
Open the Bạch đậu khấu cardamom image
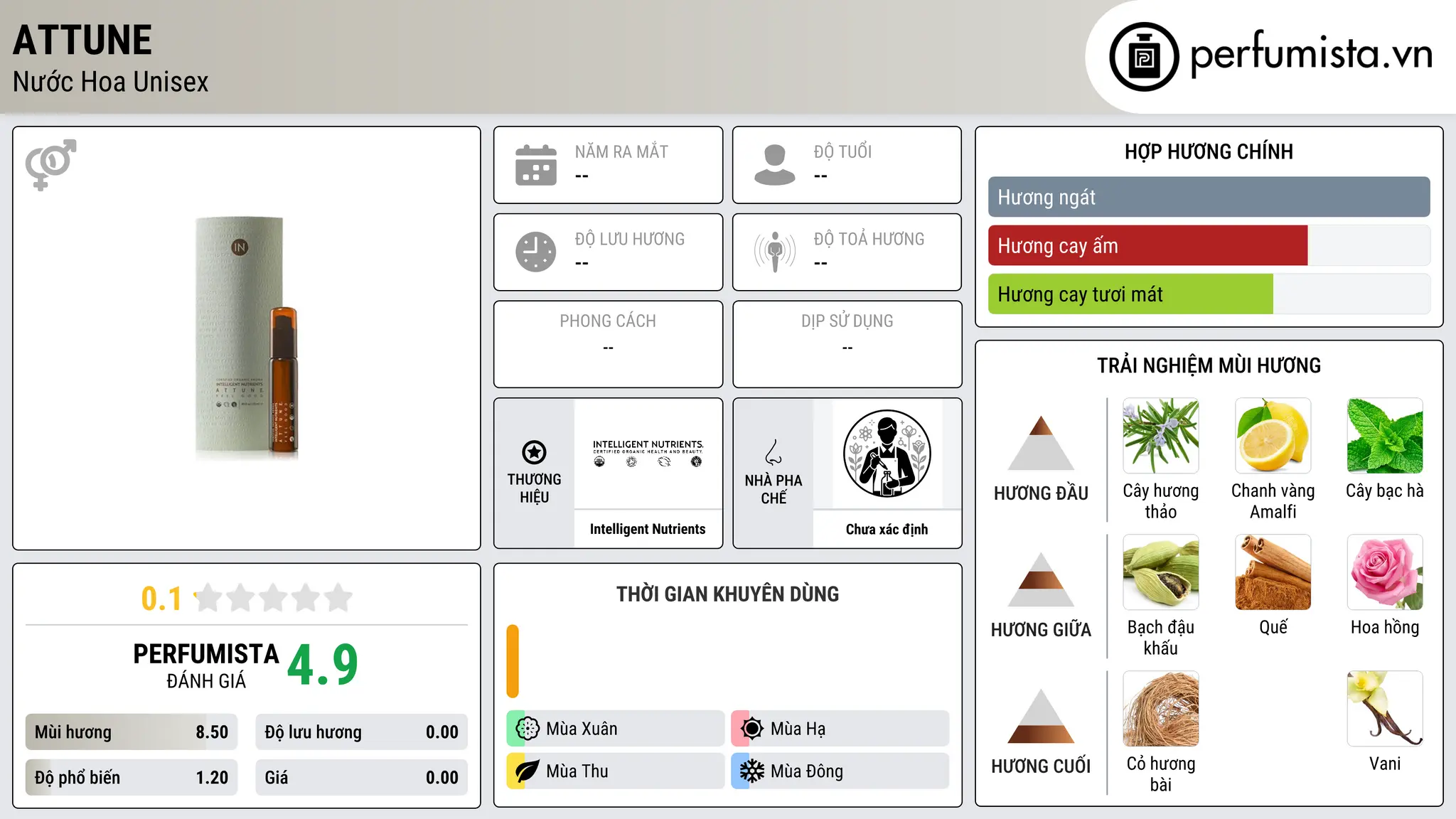(x=1161, y=572)
